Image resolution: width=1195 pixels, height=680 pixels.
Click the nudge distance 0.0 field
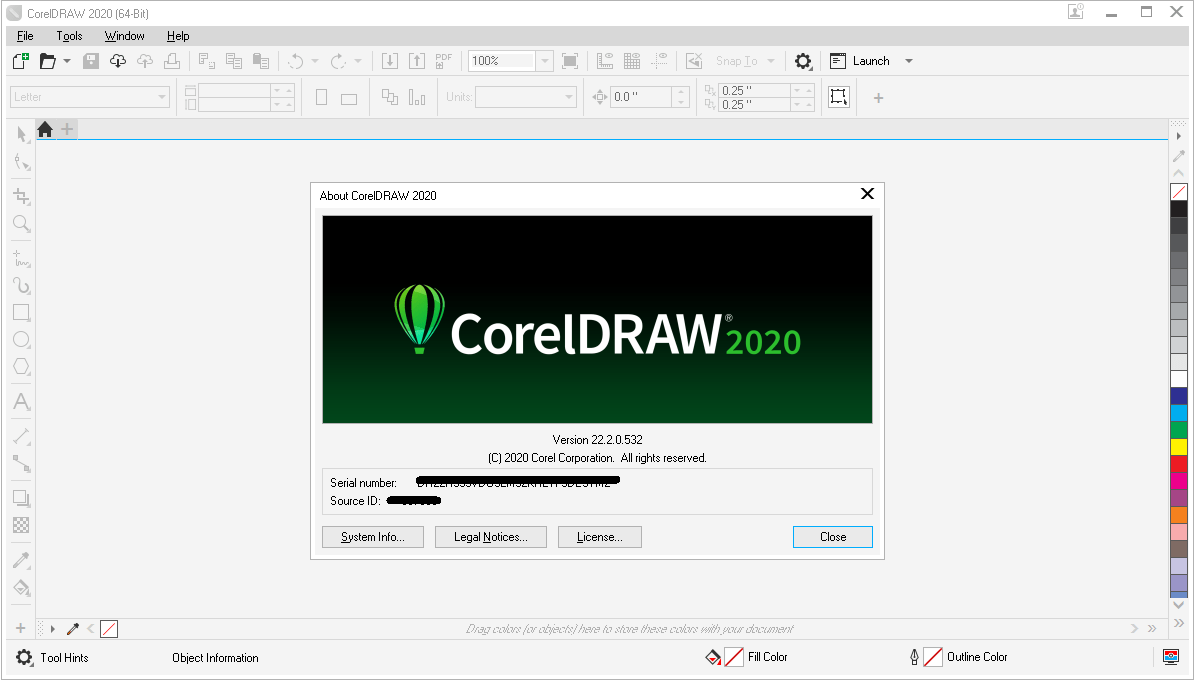641,97
